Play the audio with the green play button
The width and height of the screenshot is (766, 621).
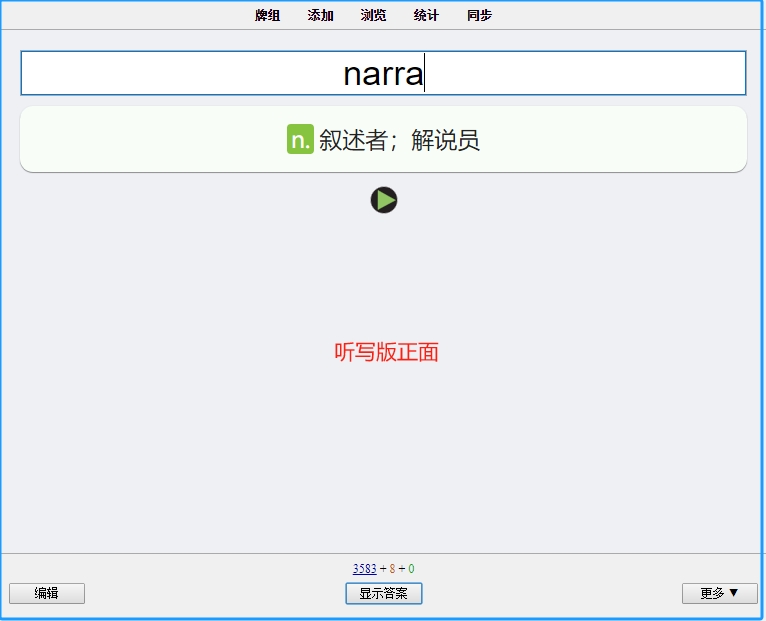click(384, 200)
